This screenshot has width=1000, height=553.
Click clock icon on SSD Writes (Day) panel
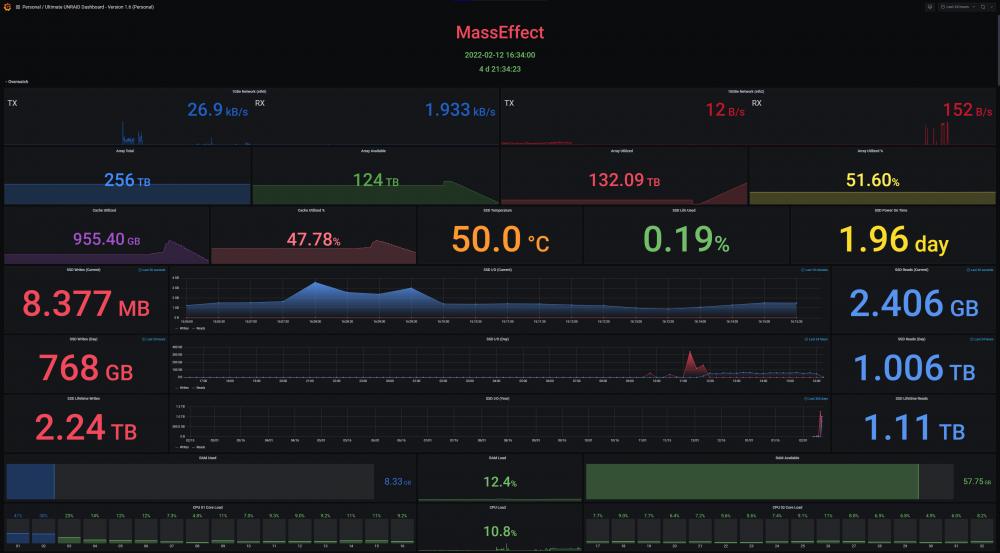[143, 339]
